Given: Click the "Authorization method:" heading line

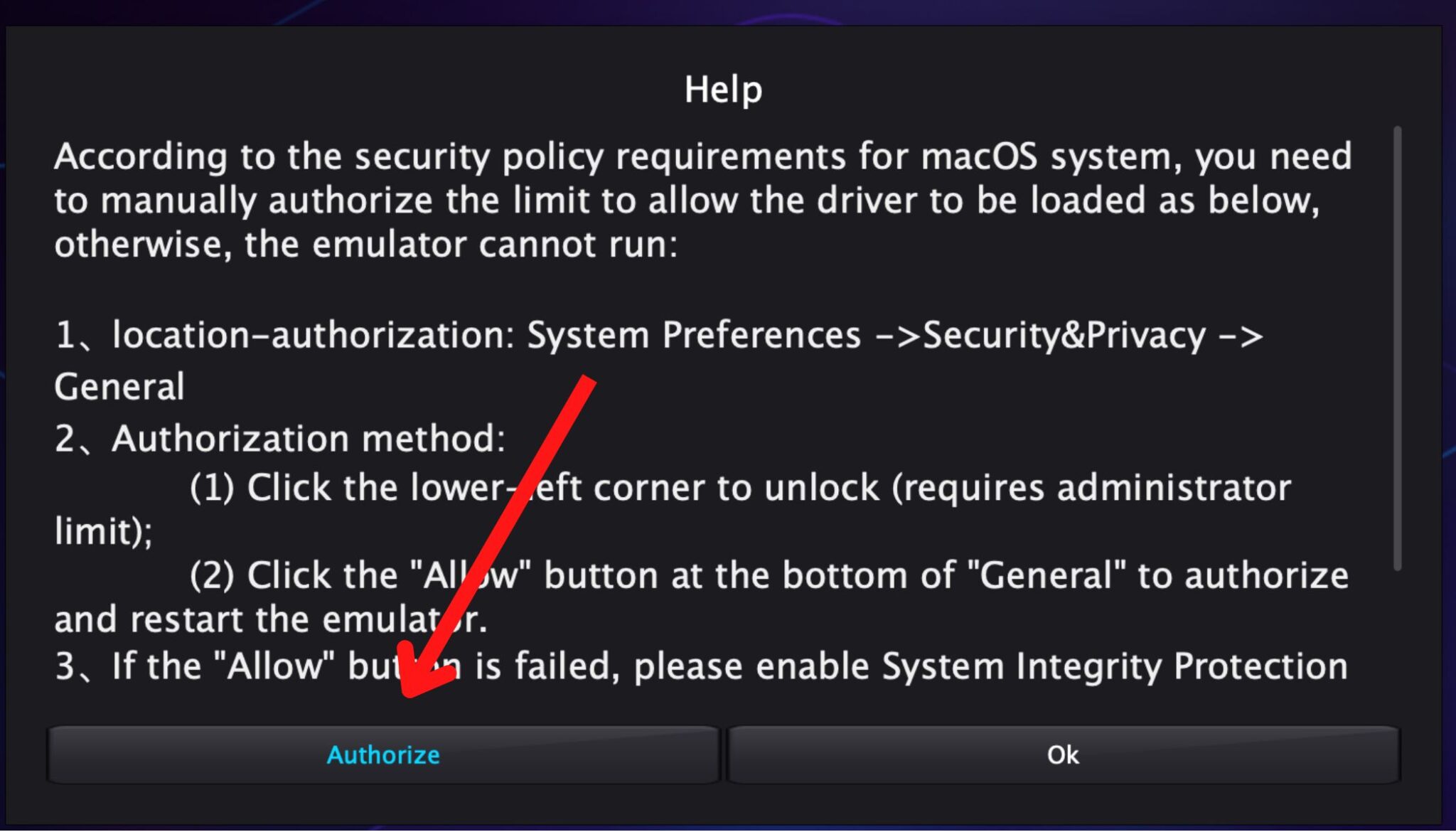Looking at the screenshot, I should tap(308, 439).
